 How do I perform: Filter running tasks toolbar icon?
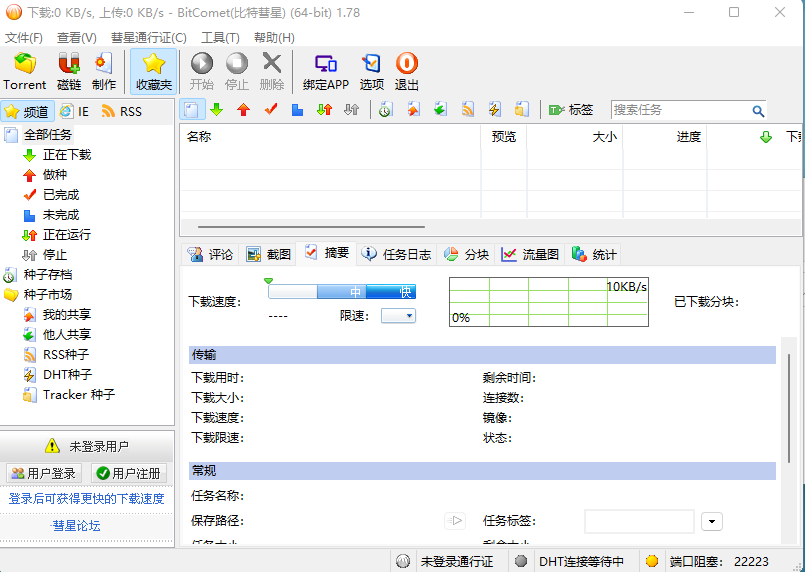[324, 109]
